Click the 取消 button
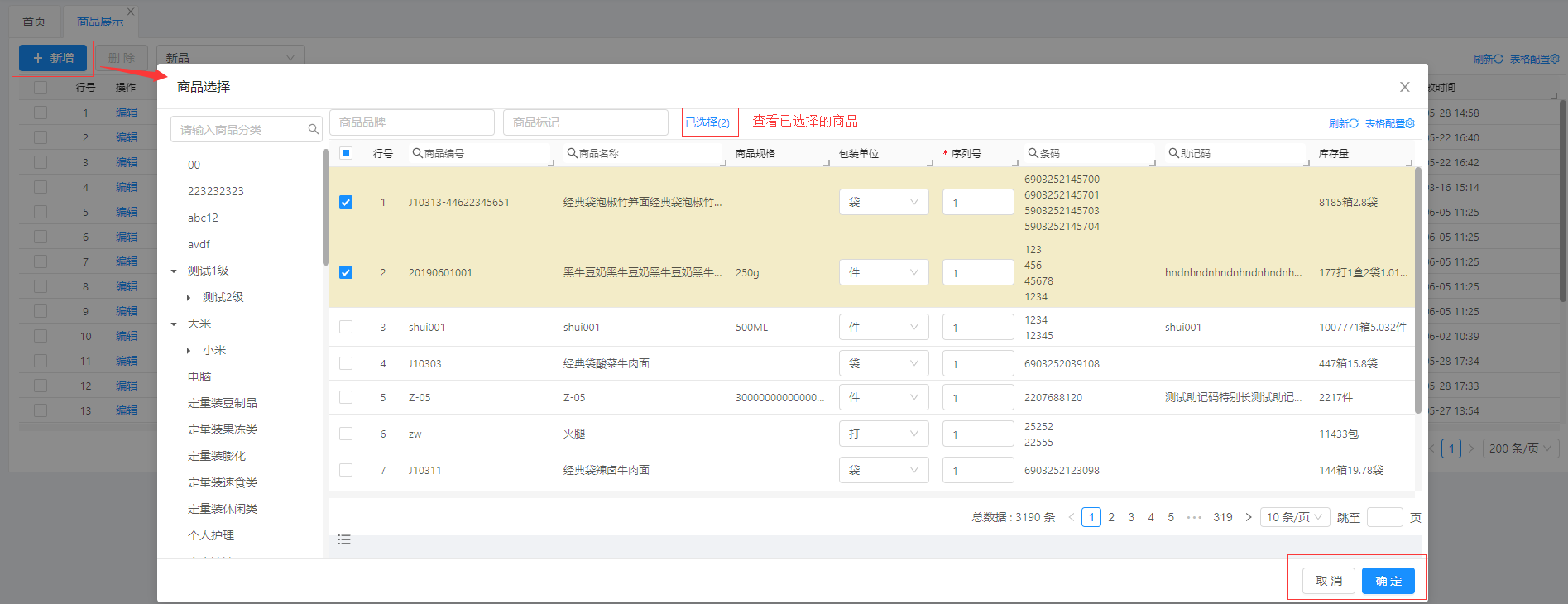The height and width of the screenshot is (604, 1568). tap(1329, 581)
